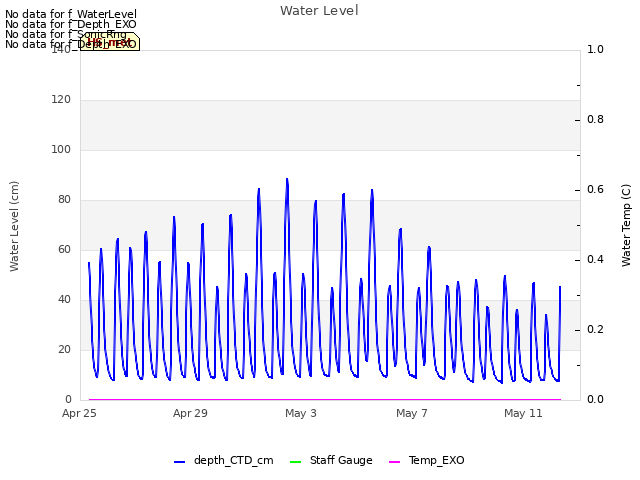Click the 'Apr 25' x-axis tick label

coord(79,413)
